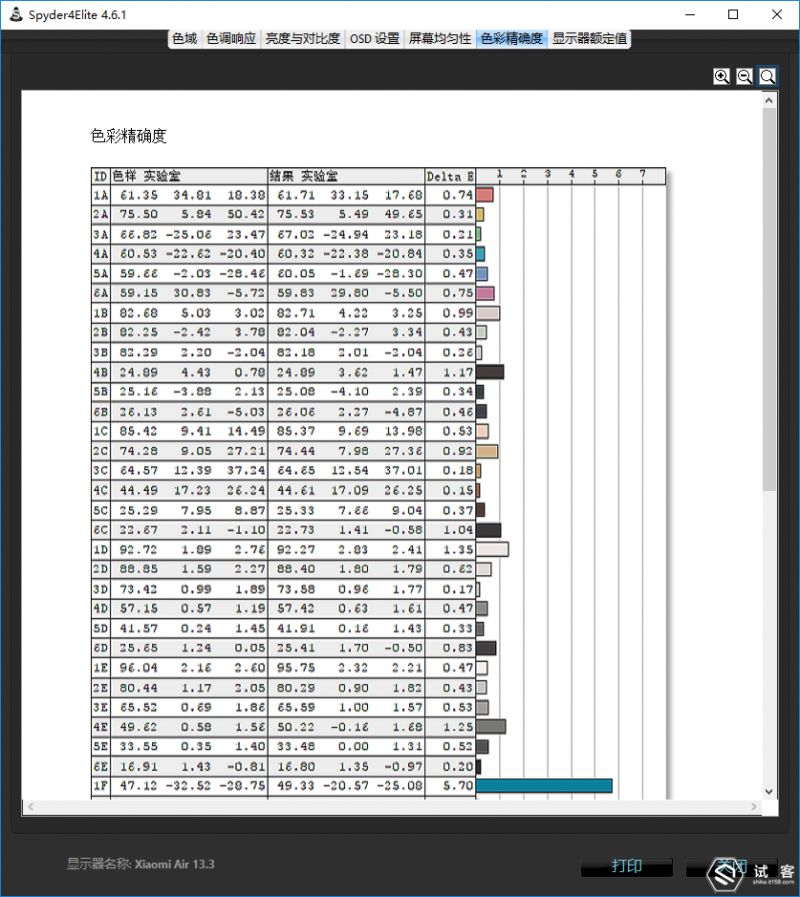Click the row ID 3A cell

point(101,235)
